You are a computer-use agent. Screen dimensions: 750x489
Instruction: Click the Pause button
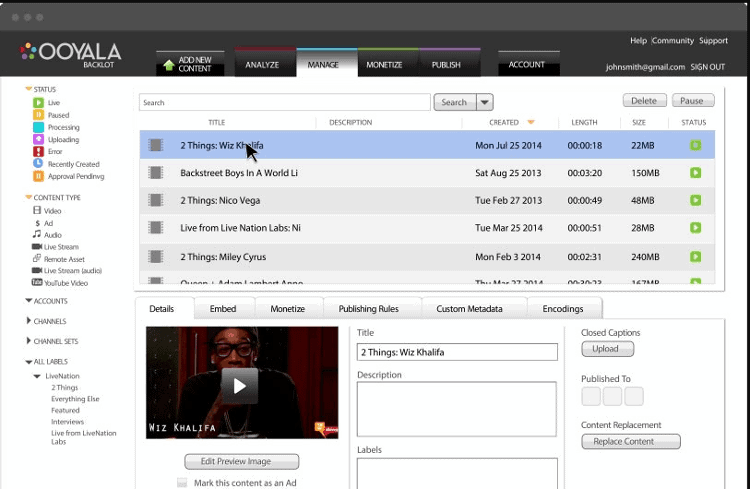693,100
